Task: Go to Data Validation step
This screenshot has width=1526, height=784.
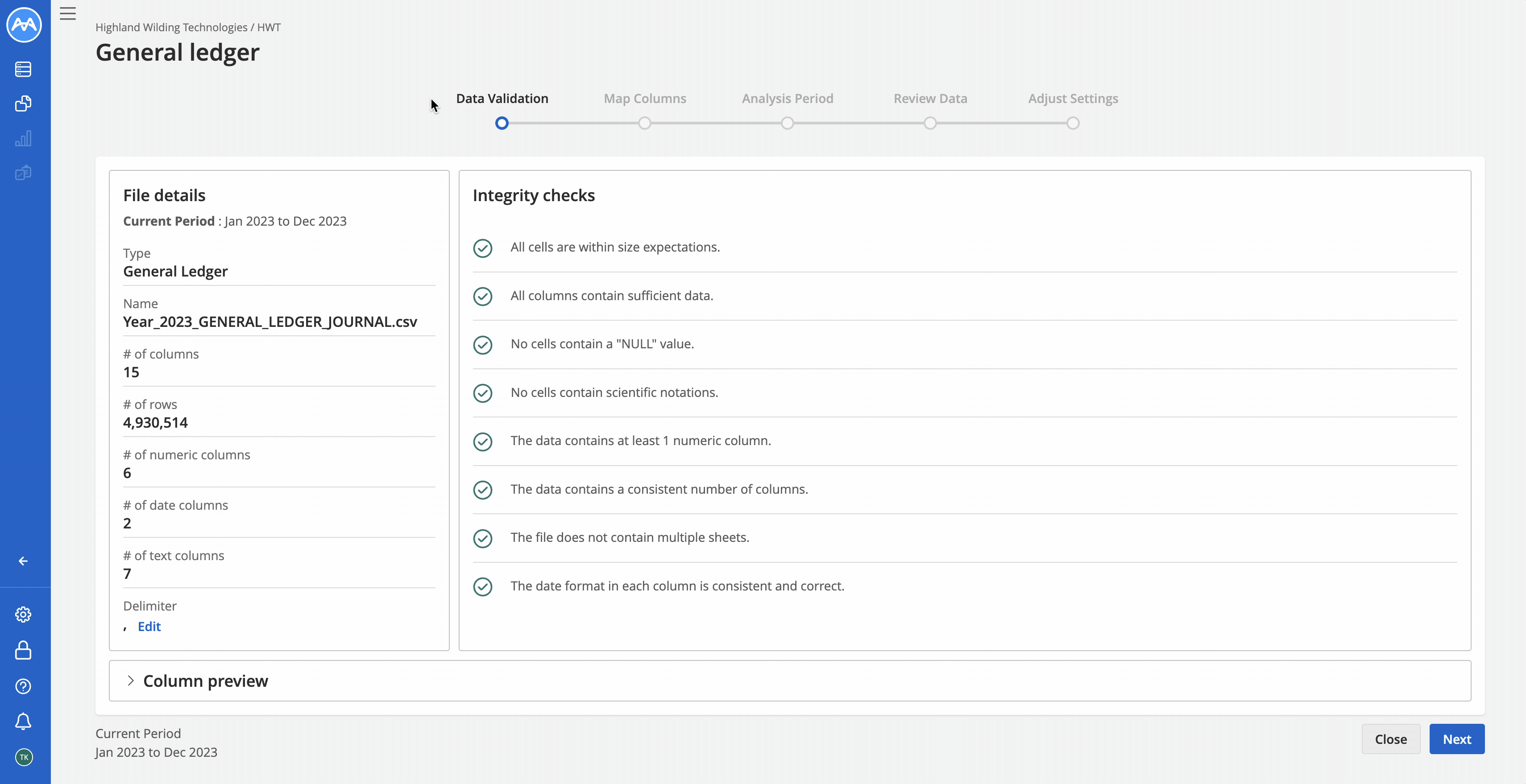Action: [502, 98]
